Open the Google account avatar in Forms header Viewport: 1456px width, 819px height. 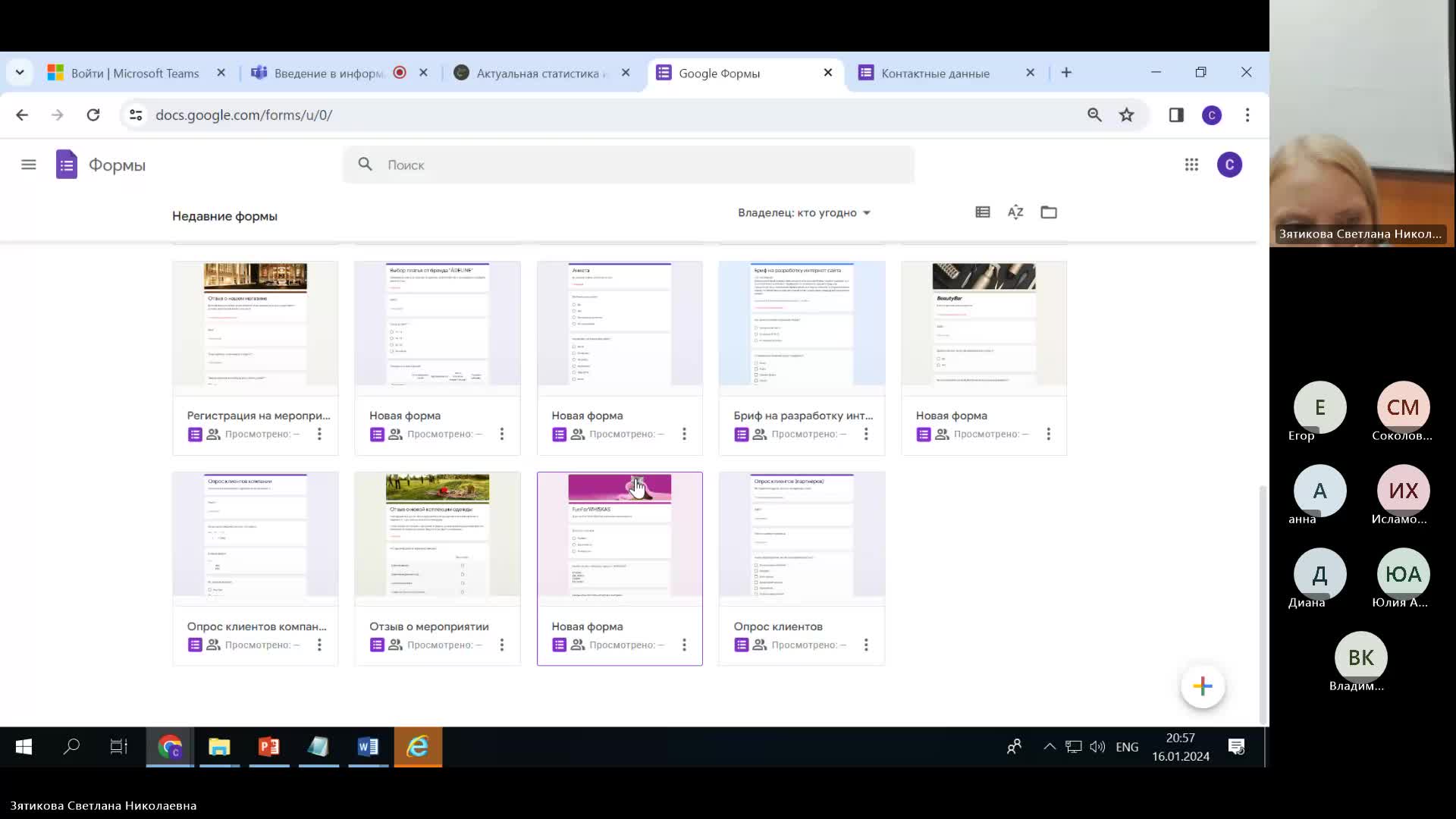[1229, 165]
